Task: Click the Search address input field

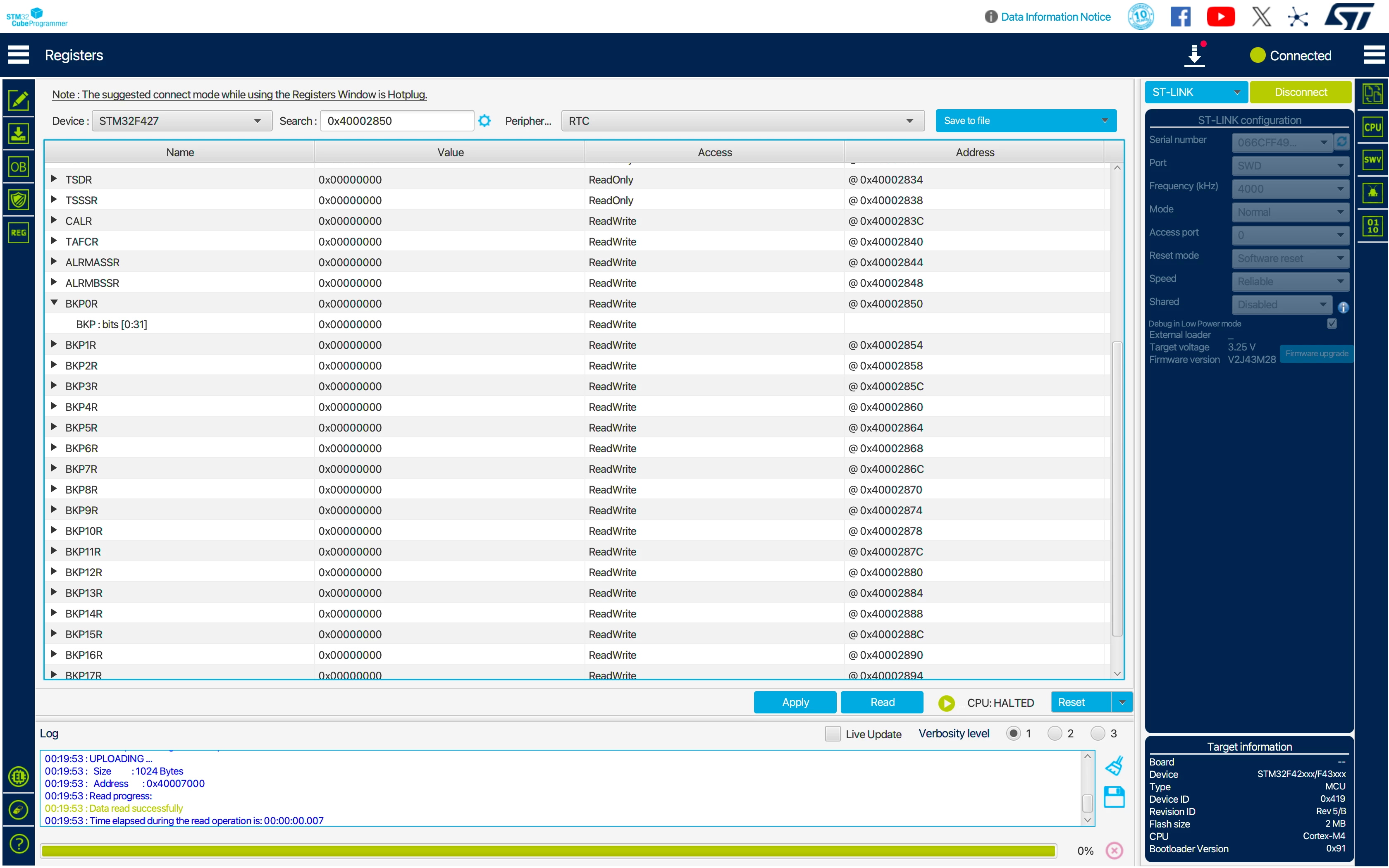Action: point(396,121)
